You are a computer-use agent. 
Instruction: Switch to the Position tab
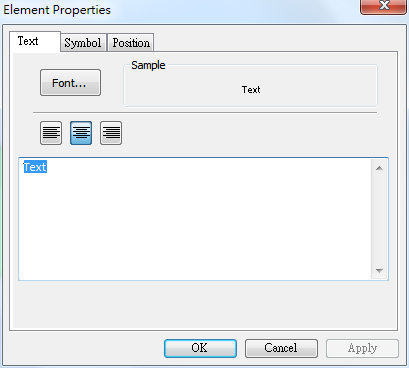131,43
